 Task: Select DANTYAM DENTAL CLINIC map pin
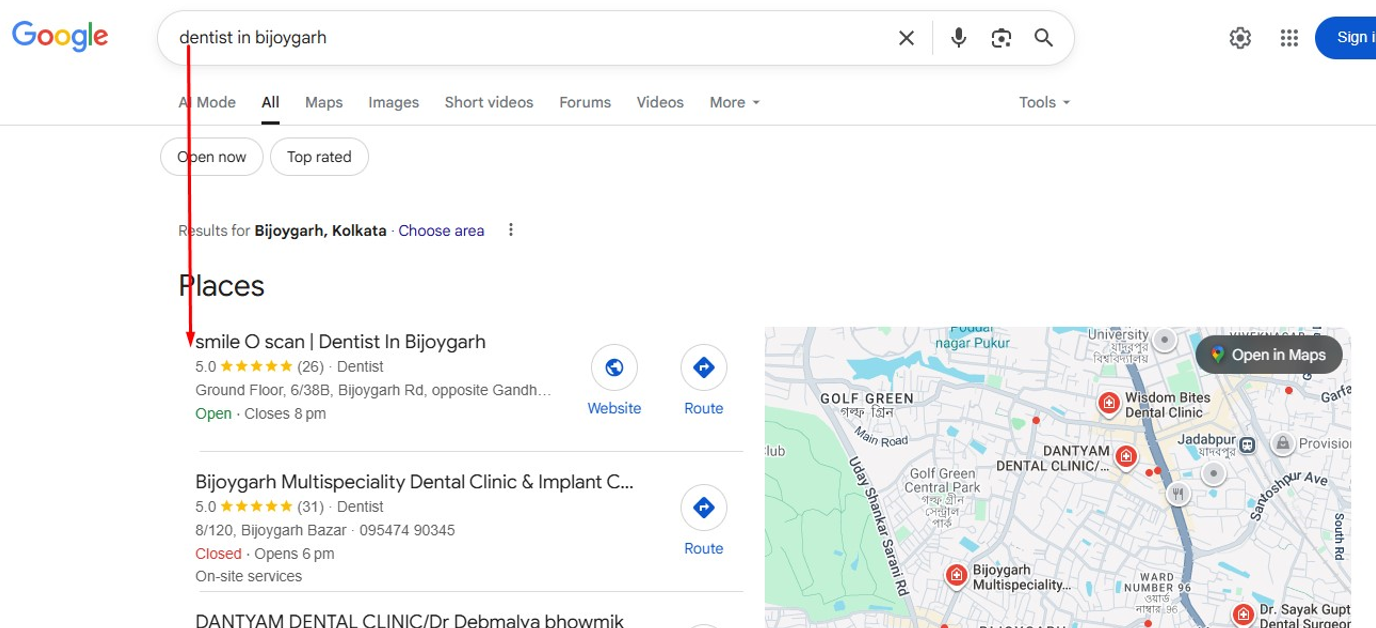pyautogui.click(x=1126, y=456)
